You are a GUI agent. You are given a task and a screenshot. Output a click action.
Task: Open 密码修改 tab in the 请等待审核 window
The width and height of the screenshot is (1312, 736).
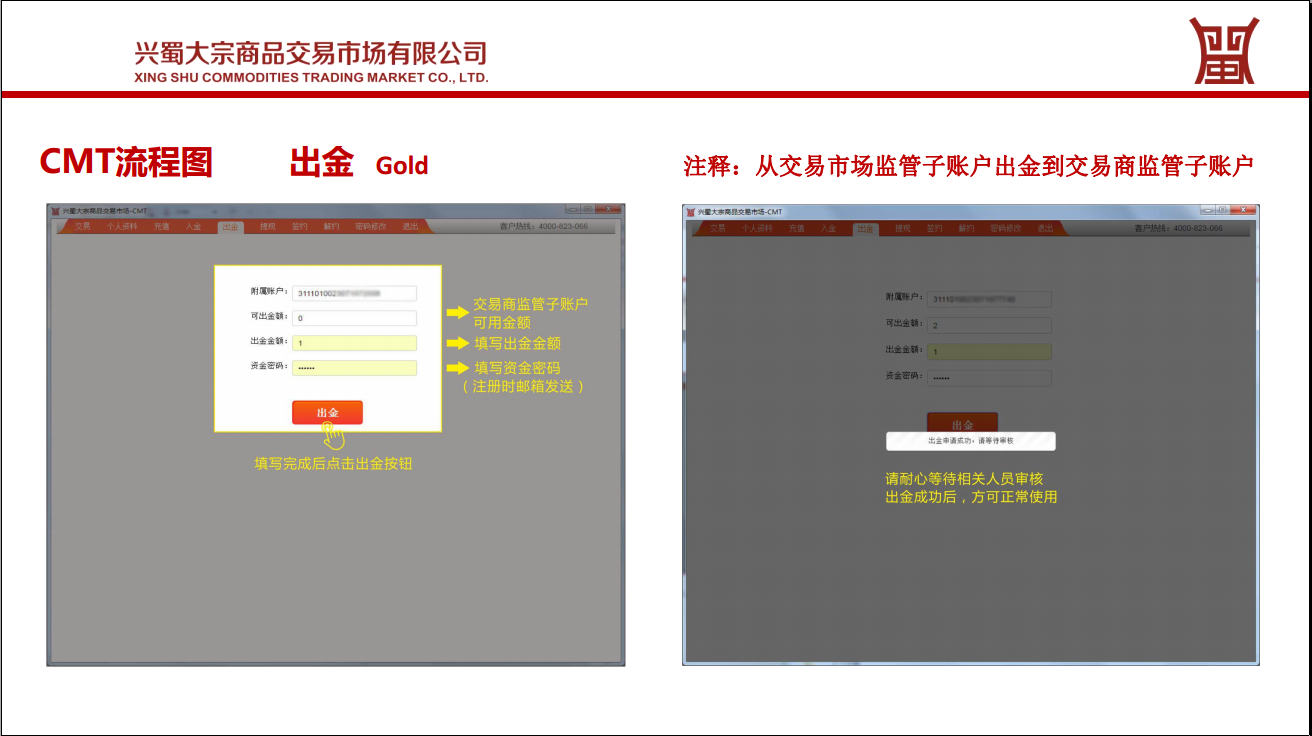1006,229
